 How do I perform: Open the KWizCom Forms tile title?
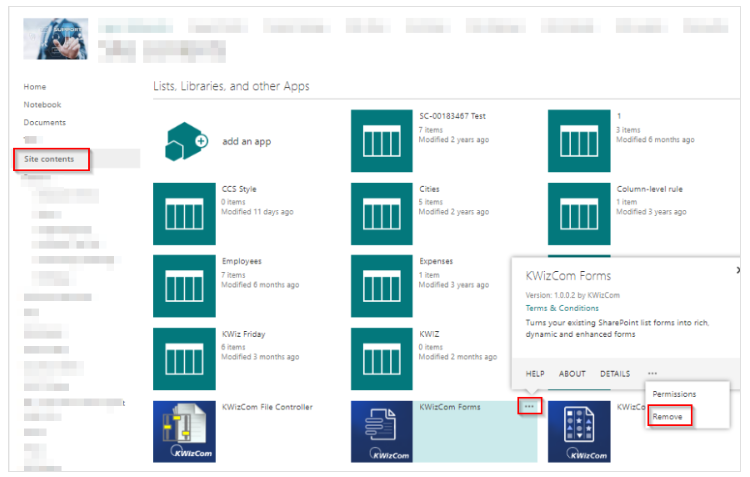[x=450, y=407]
